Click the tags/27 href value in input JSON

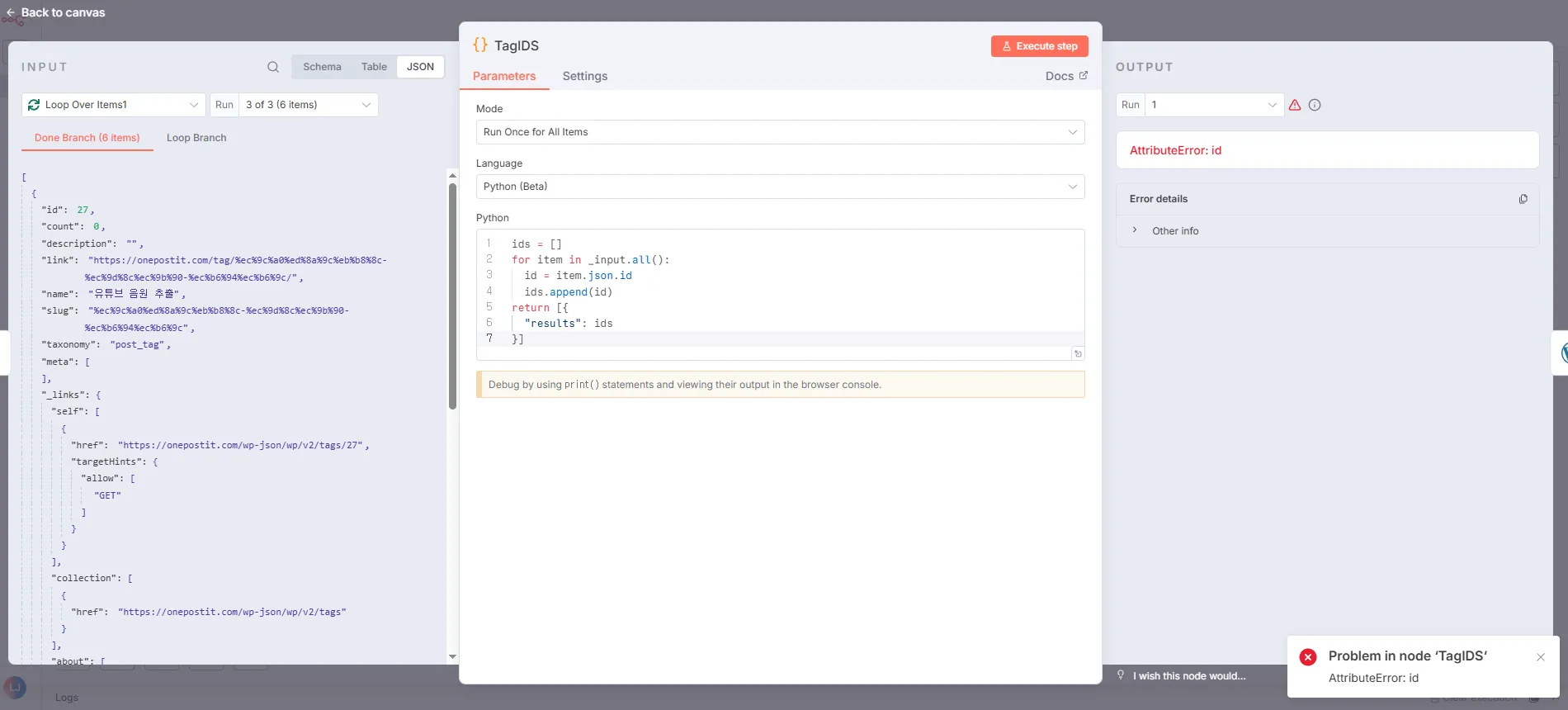pos(240,445)
